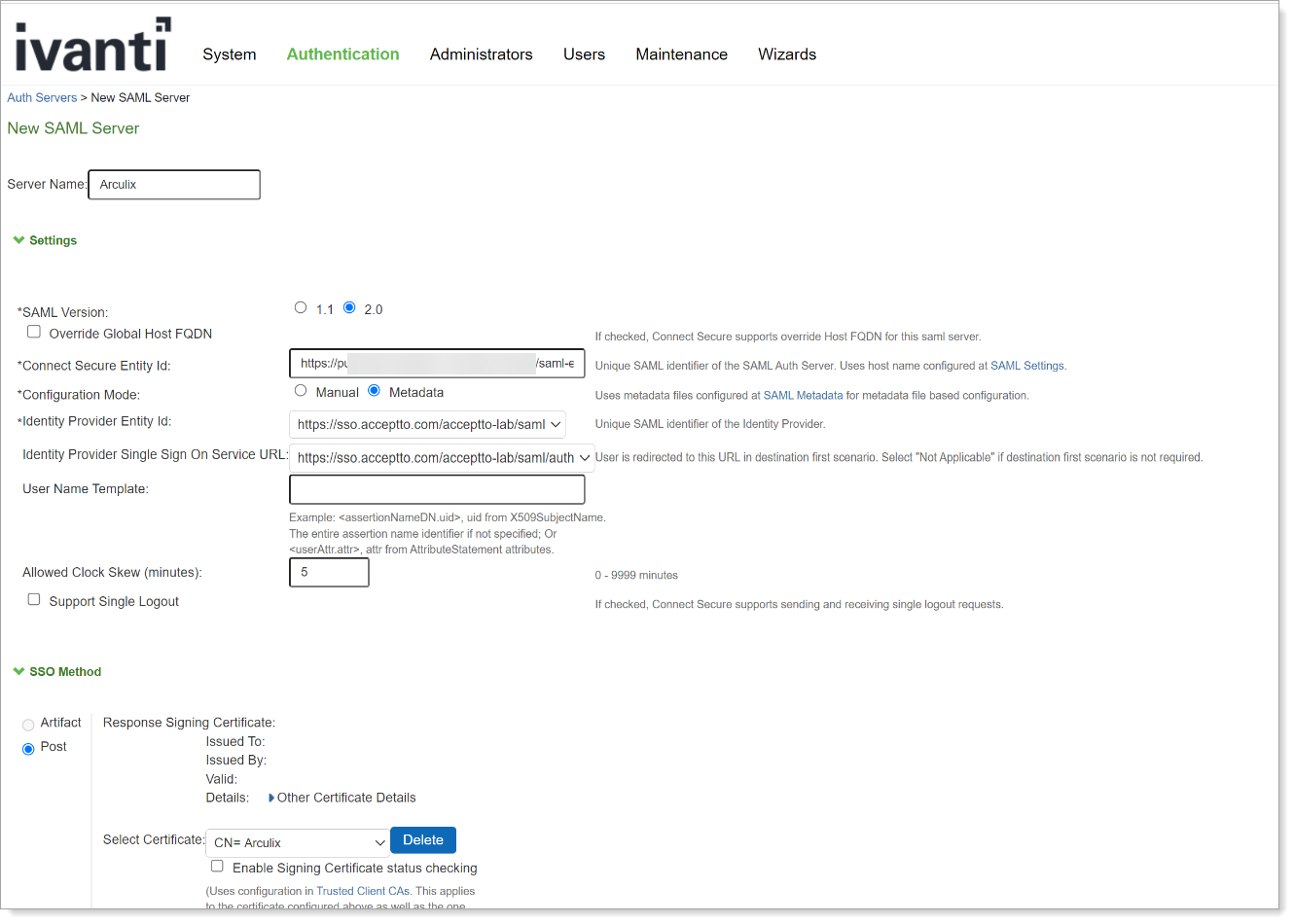Screen dimensions: 1294x924
Task: Open the SAML Settings link
Action: coord(1027,366)
